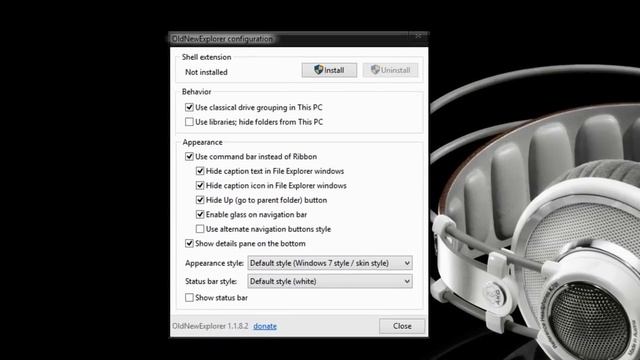The image size is (640, 360).
Task: Click the Close button at dialog bottom
Action: pos(402,326)
